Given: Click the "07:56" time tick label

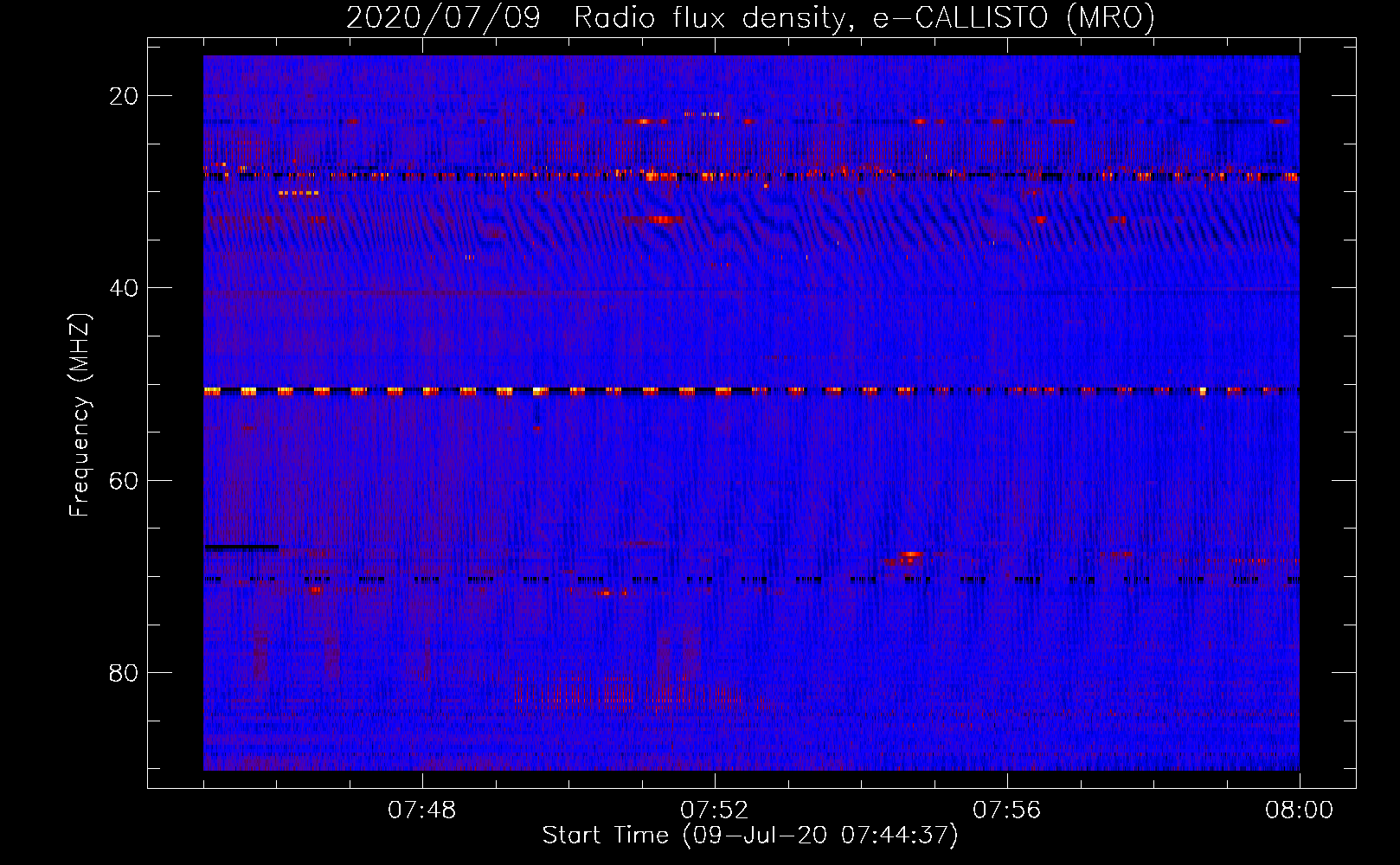Looking at the screenshot, I should (x=1007, y=811).
